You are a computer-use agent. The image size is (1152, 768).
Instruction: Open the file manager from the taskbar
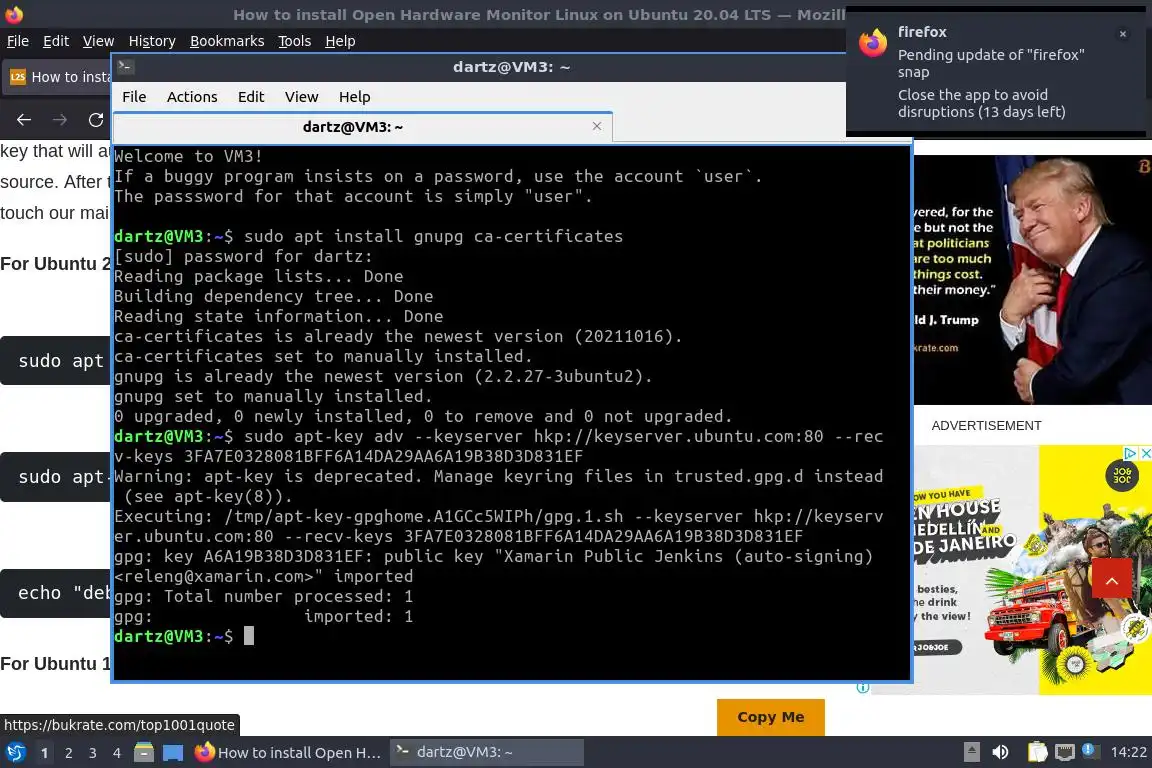[x=144, y=753]
